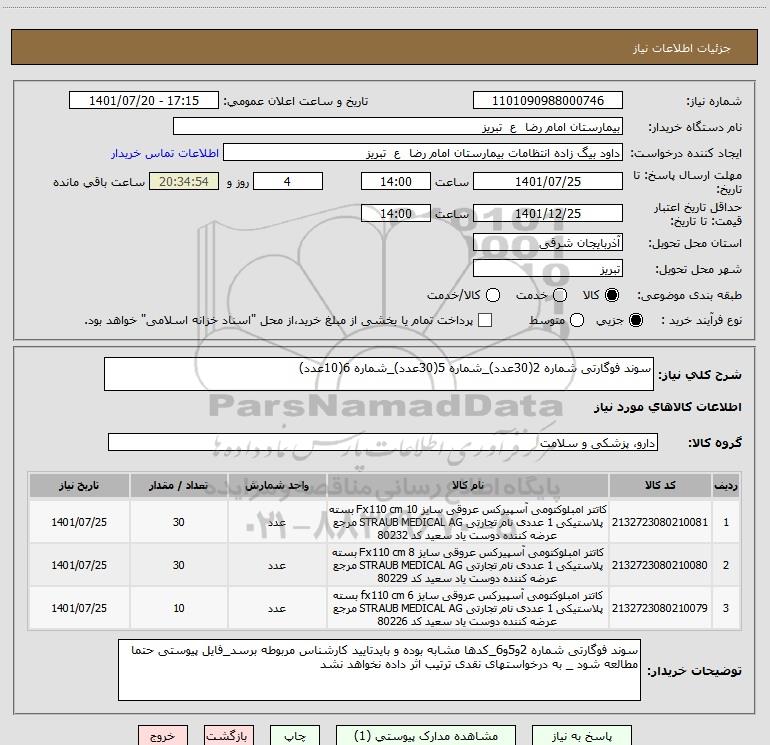Viewport: 770px width, 745px height.
Task: Click the 14:00 response deadline time field
Action: click(396, 181)
